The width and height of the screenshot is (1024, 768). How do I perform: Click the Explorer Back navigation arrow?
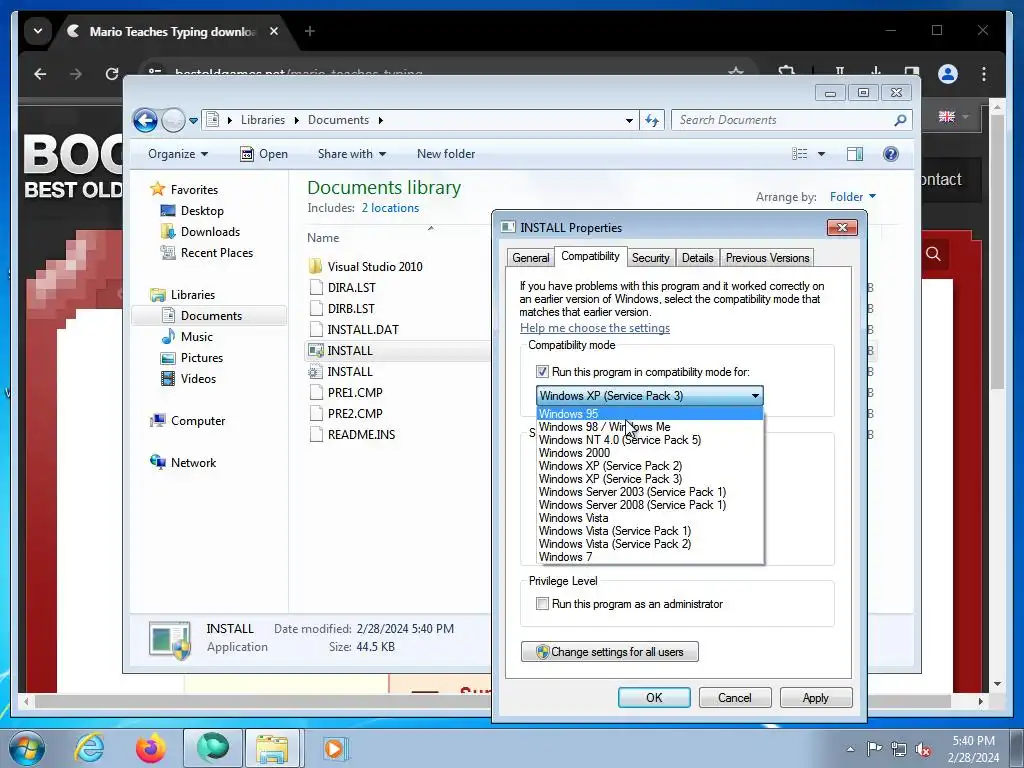(145, 120)
